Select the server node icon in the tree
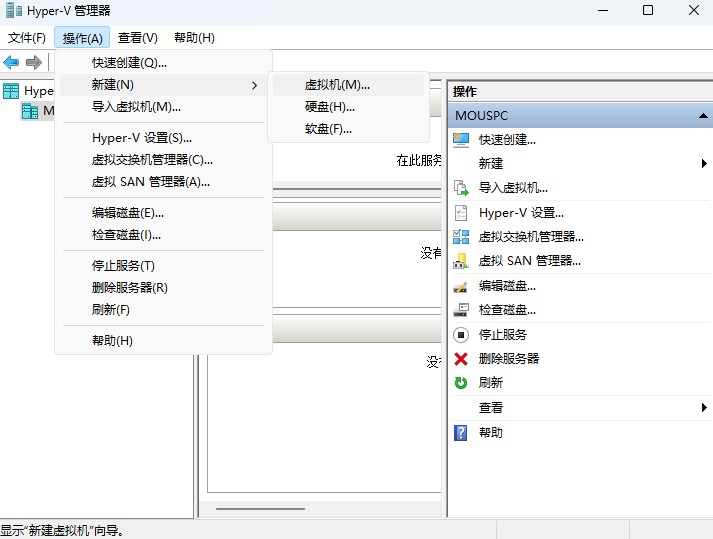 point(30,111)
